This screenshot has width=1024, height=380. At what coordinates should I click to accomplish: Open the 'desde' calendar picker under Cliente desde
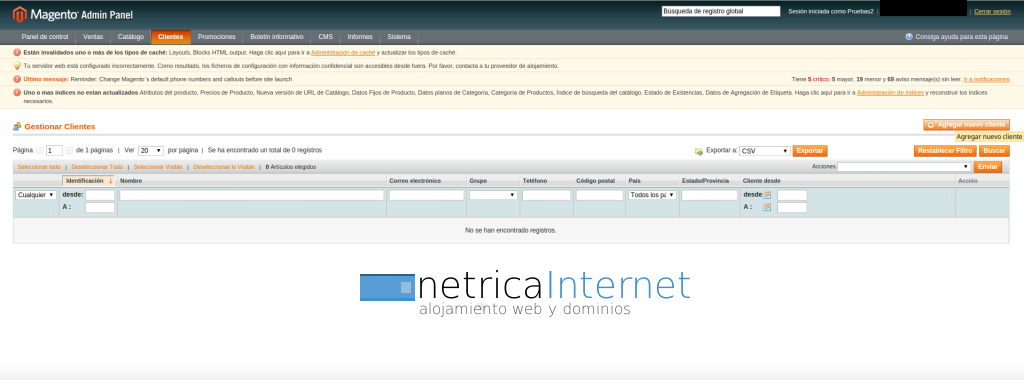click(767, 195)
